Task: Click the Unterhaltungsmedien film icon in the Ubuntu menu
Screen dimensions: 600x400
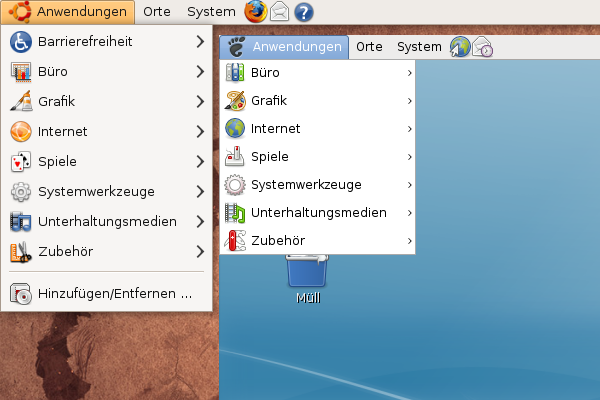Action: (21, 221)
